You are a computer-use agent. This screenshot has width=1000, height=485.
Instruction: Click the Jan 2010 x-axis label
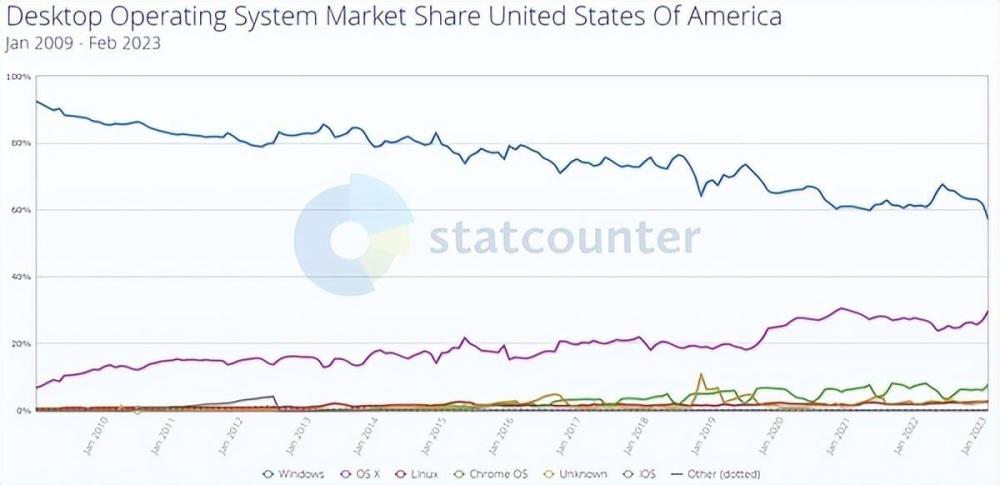point(97,435)
